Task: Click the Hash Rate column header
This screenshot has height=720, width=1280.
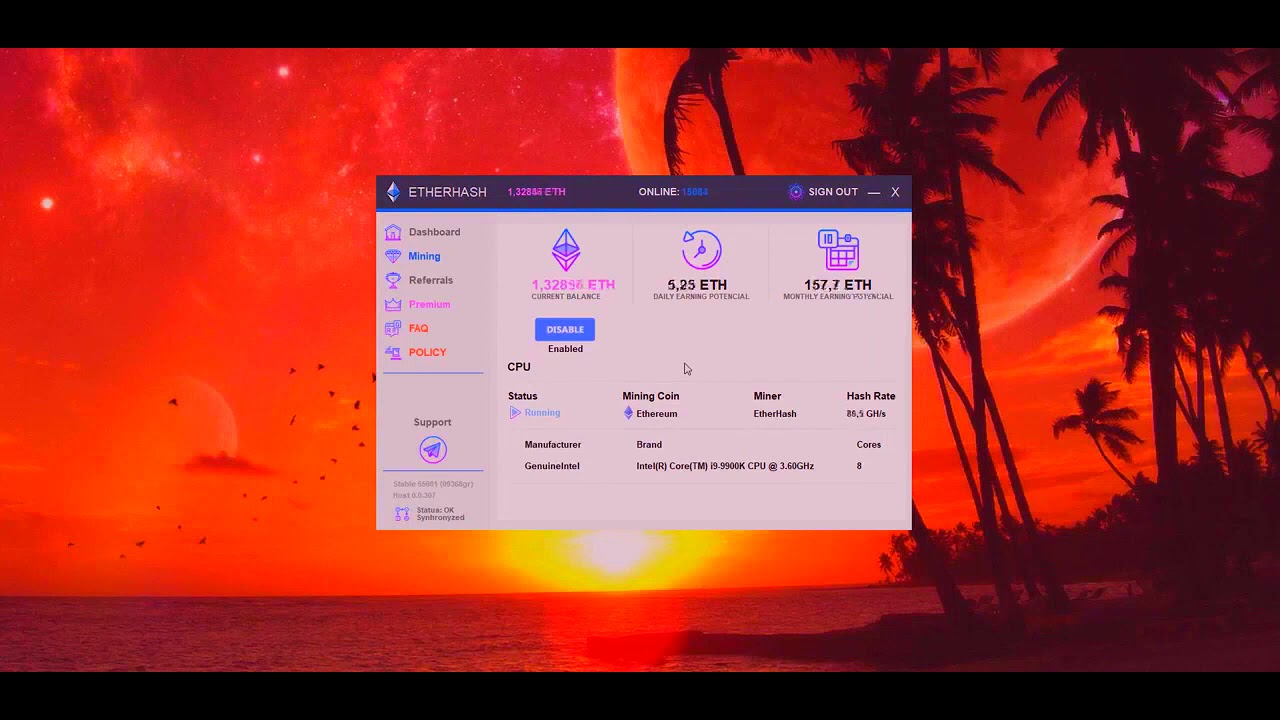Action: [x=871, y=396]
